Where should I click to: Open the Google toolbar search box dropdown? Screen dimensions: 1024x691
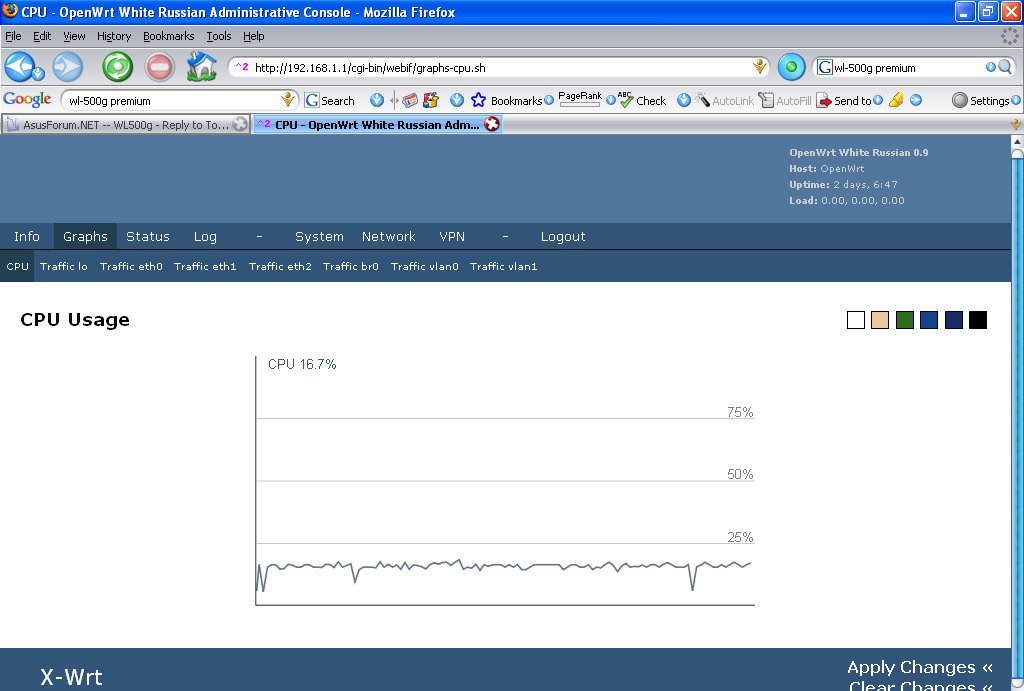click(289, 100)
